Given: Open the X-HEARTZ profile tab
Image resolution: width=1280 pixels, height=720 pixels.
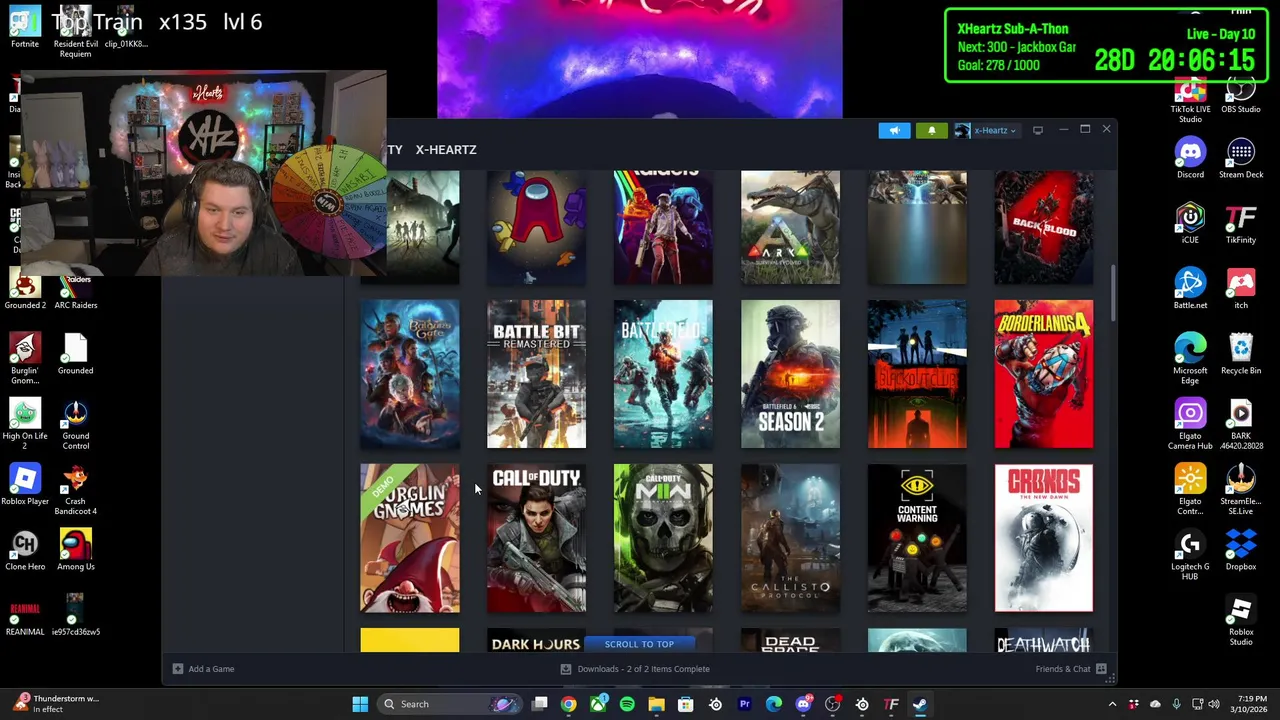Looking at the screenshot, I should (x=446, y=150).
